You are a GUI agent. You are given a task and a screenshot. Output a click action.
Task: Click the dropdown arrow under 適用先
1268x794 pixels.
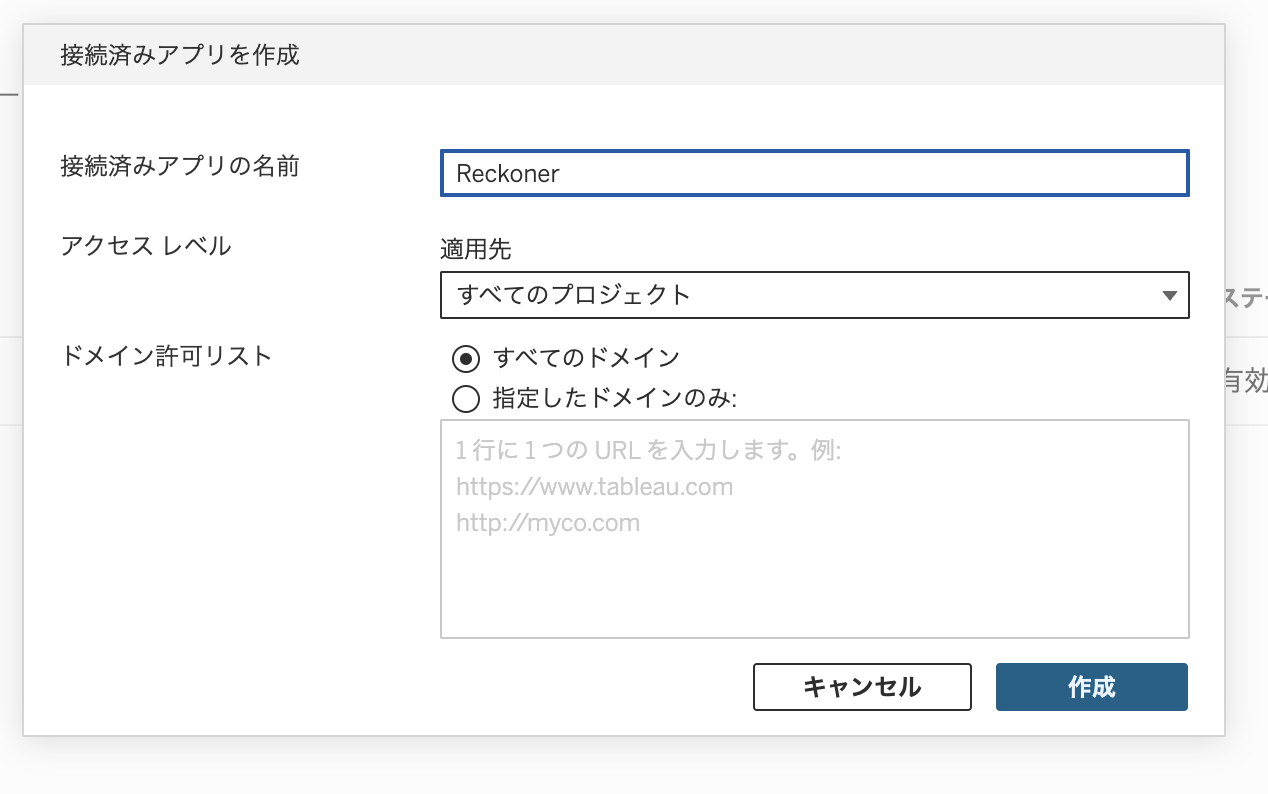[1169, 296]
